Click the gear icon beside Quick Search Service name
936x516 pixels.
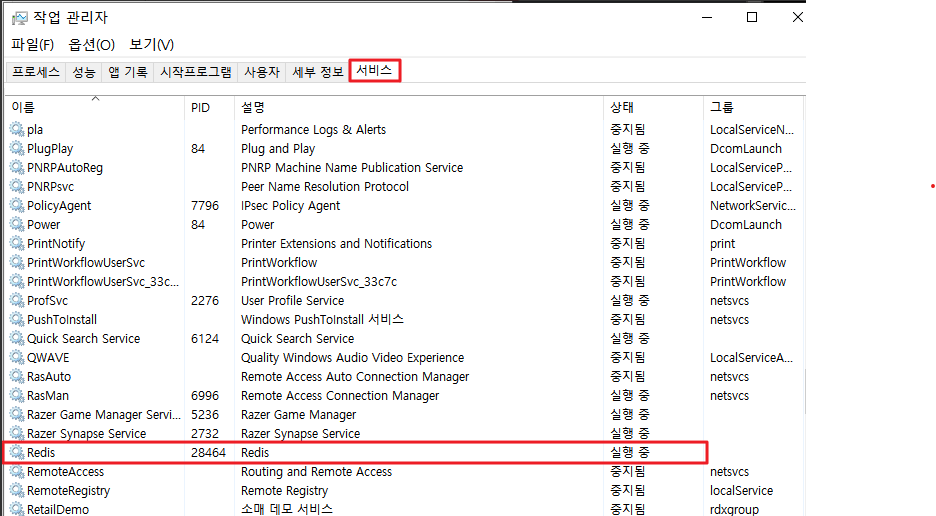(17, 339)
